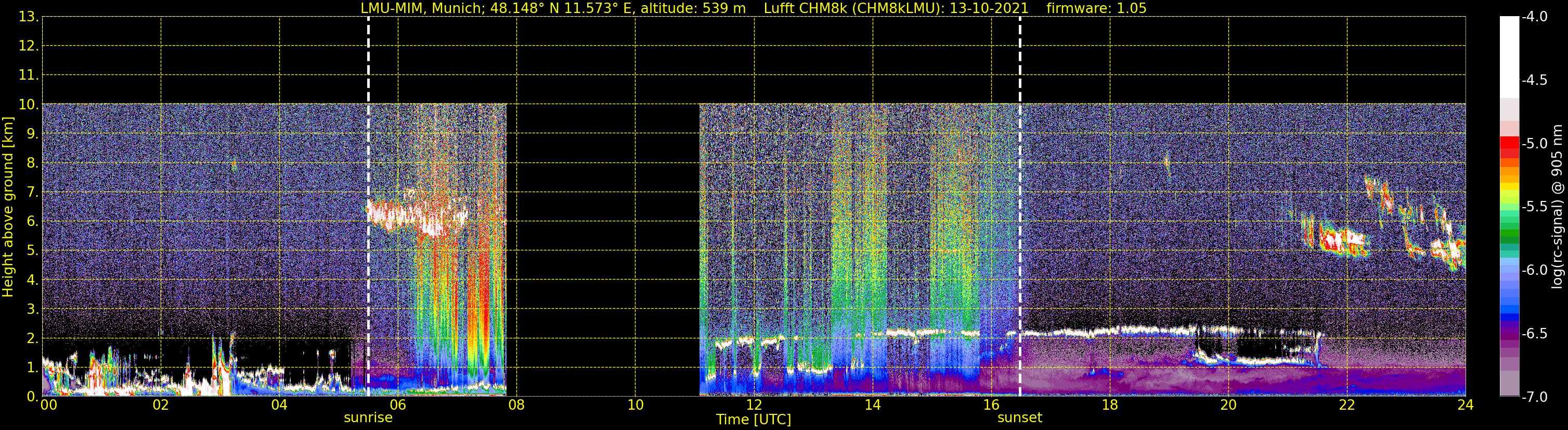Click the '3.' height tick label
The width and height of the screenshot is (1568, 430).
click(33, 309)
